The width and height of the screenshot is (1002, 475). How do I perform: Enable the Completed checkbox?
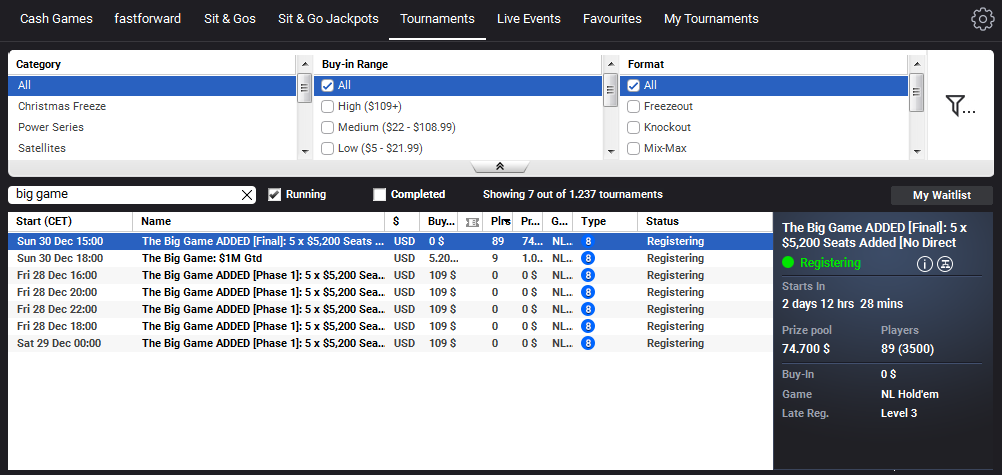pos(379,194)
